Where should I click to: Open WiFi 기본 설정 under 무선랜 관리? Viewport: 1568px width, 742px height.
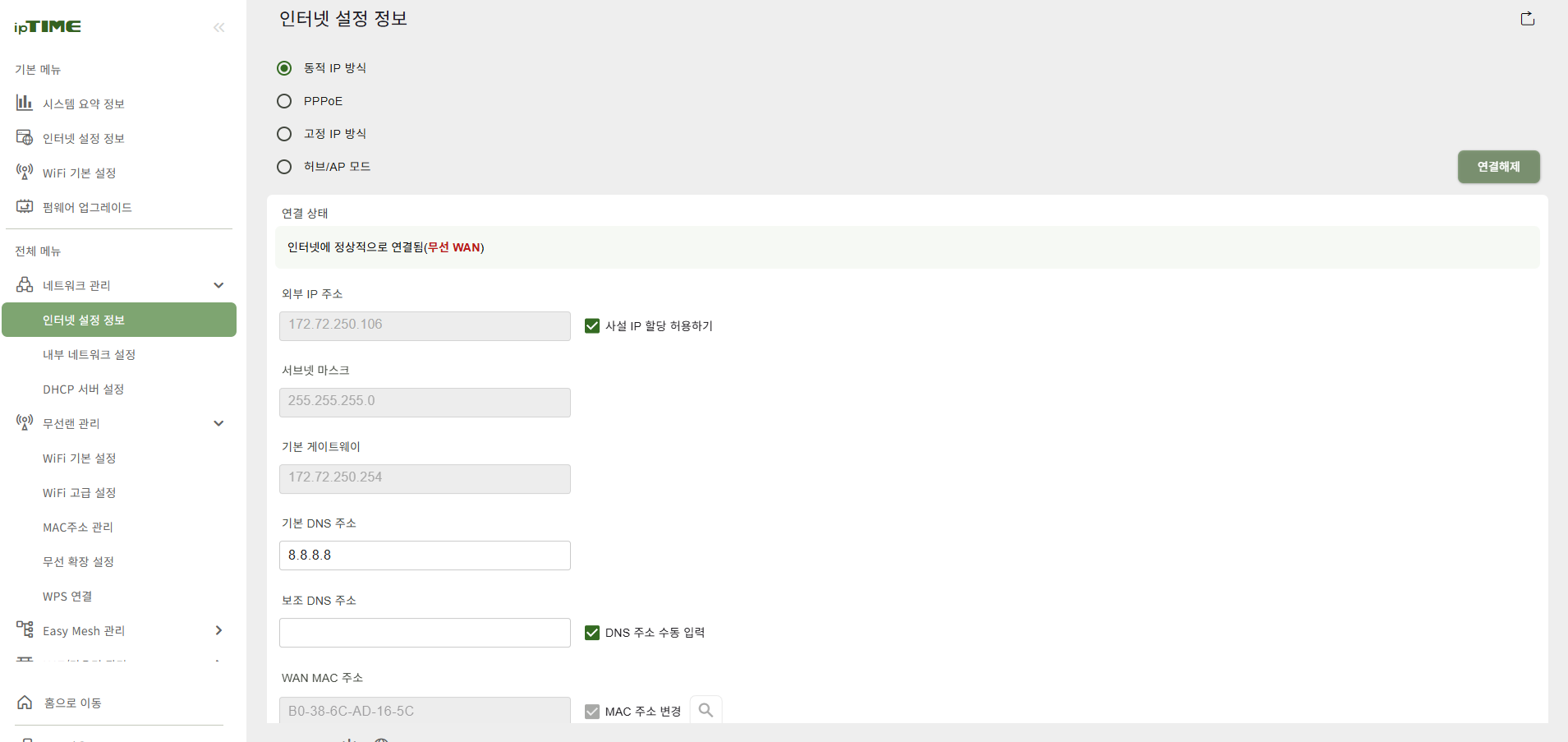tap(79, 458)
